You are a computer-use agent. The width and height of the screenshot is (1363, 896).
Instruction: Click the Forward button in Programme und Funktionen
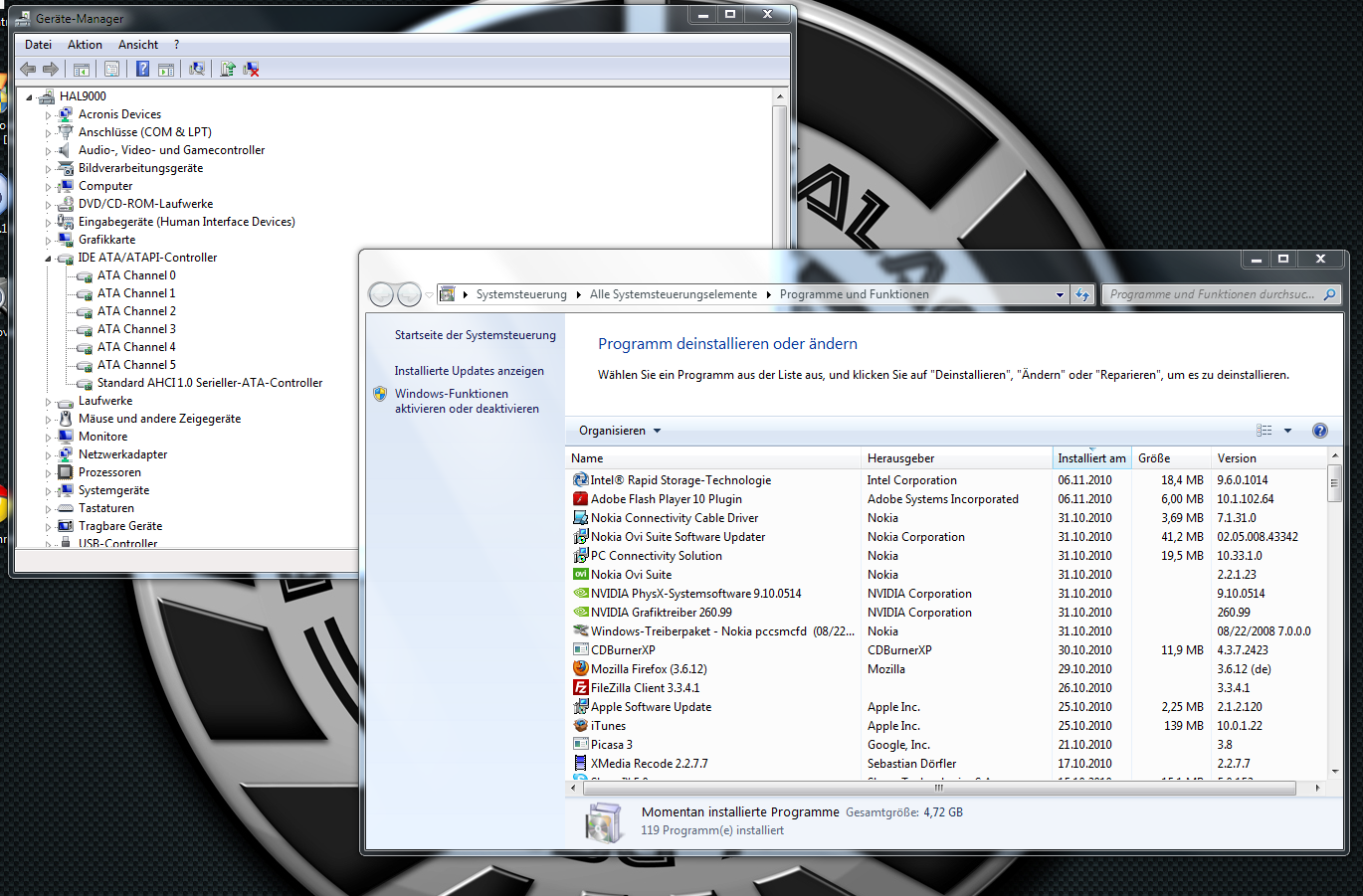click(x=409, y=294)
